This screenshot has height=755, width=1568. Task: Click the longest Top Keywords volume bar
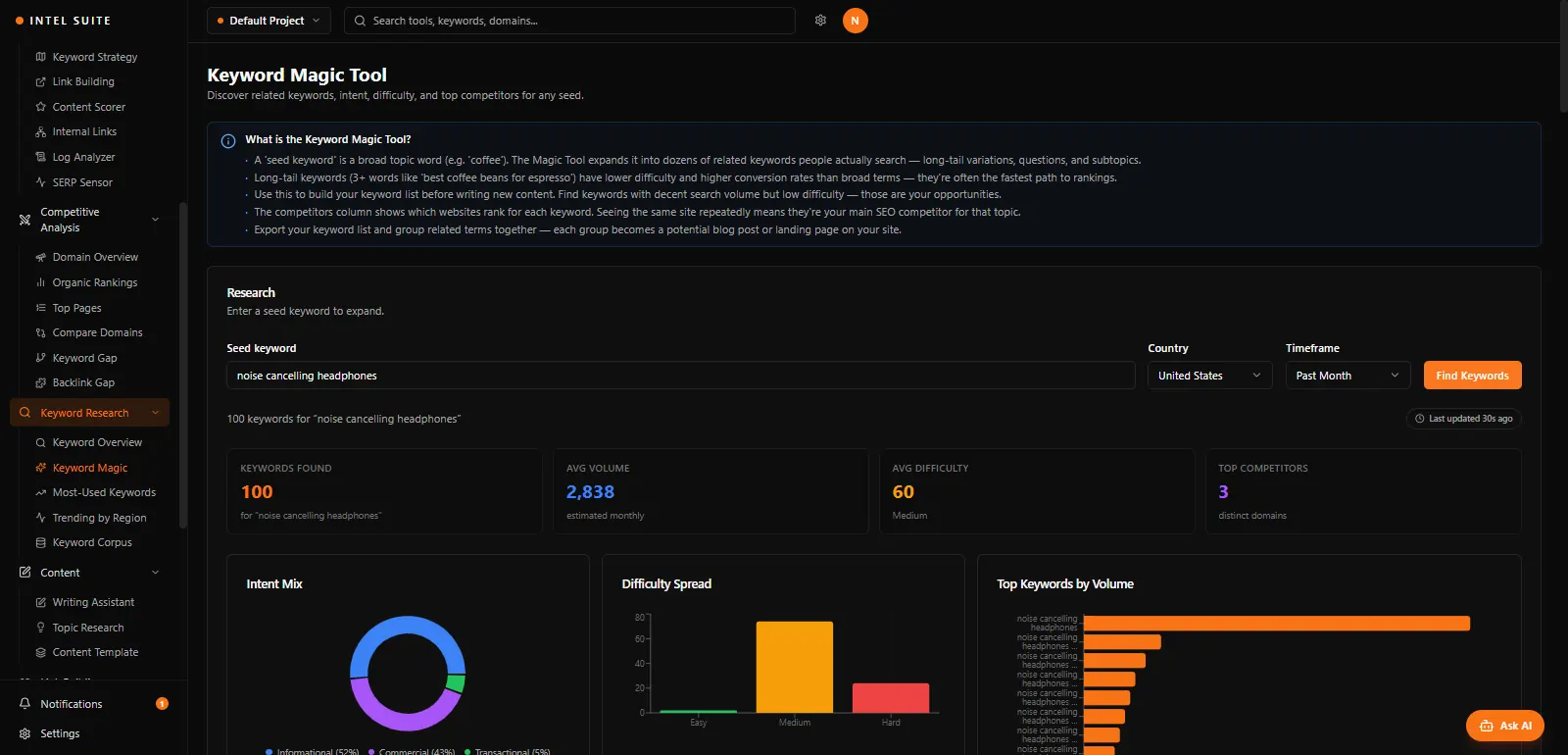[1277, 624]
